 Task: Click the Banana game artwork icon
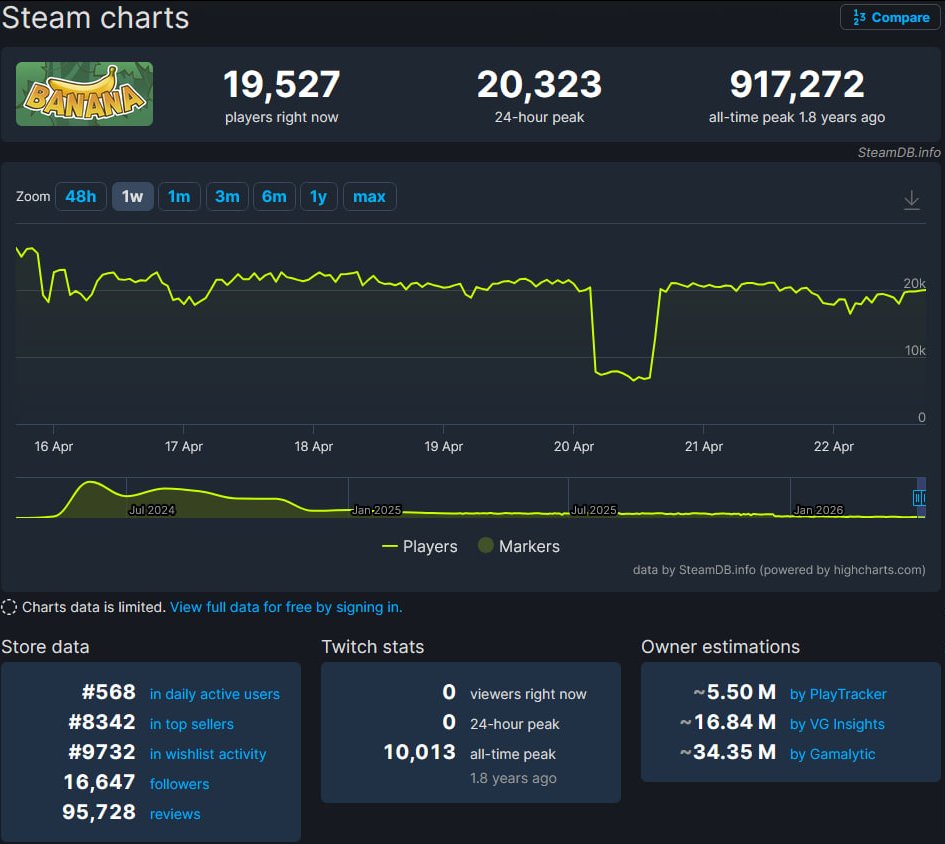coord(84,93)
